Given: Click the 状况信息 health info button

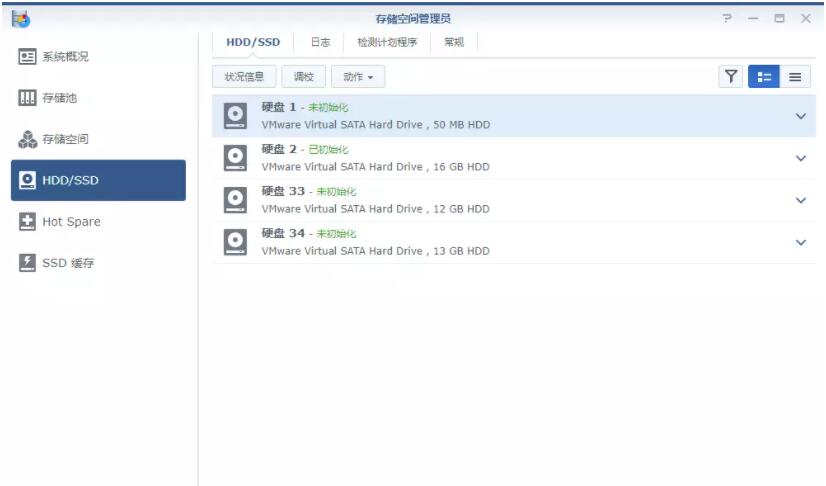Looking at the screenshot, I should [244, 77].
